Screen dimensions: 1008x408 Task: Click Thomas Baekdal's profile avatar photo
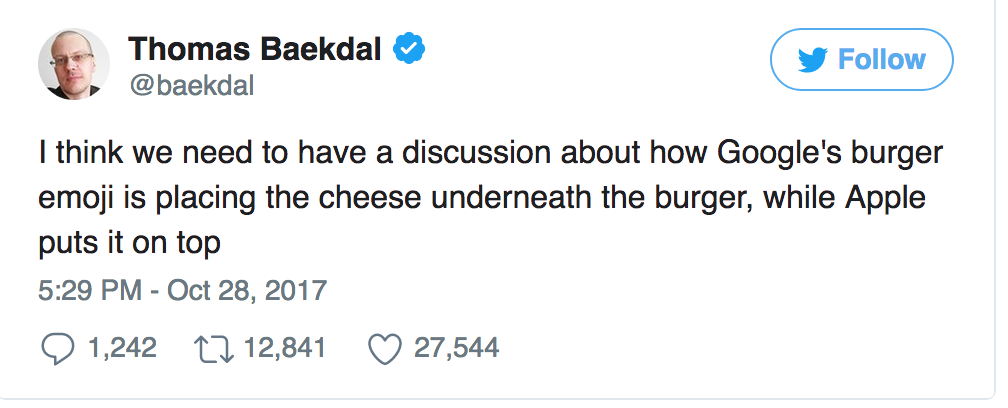pyautogui.click(x=73, y=63)
